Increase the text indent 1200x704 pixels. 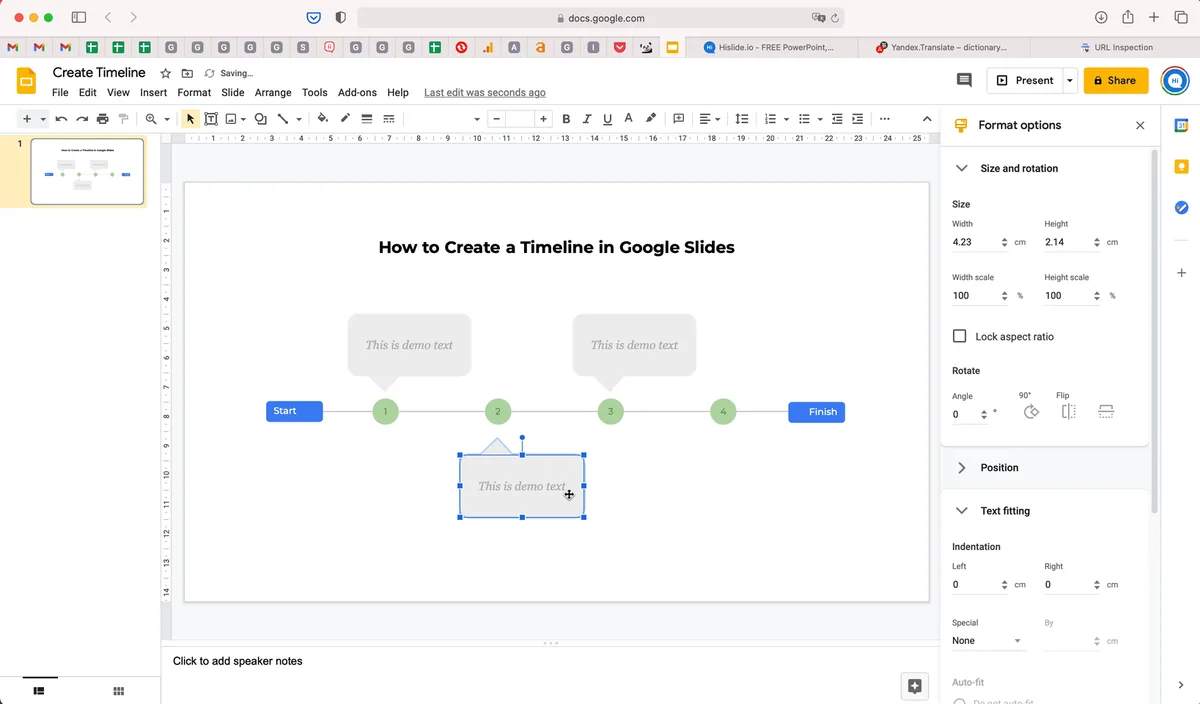click(857, 119)
